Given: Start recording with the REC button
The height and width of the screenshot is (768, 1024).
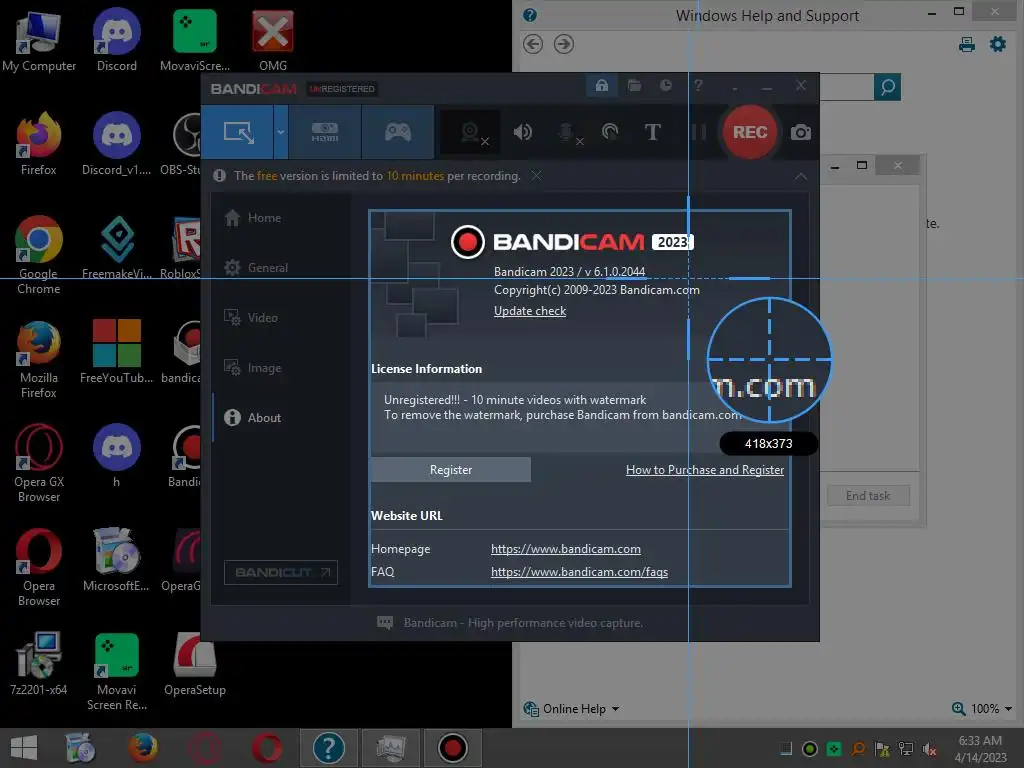Looking at the screenshot, I should (x=750, y=133).
